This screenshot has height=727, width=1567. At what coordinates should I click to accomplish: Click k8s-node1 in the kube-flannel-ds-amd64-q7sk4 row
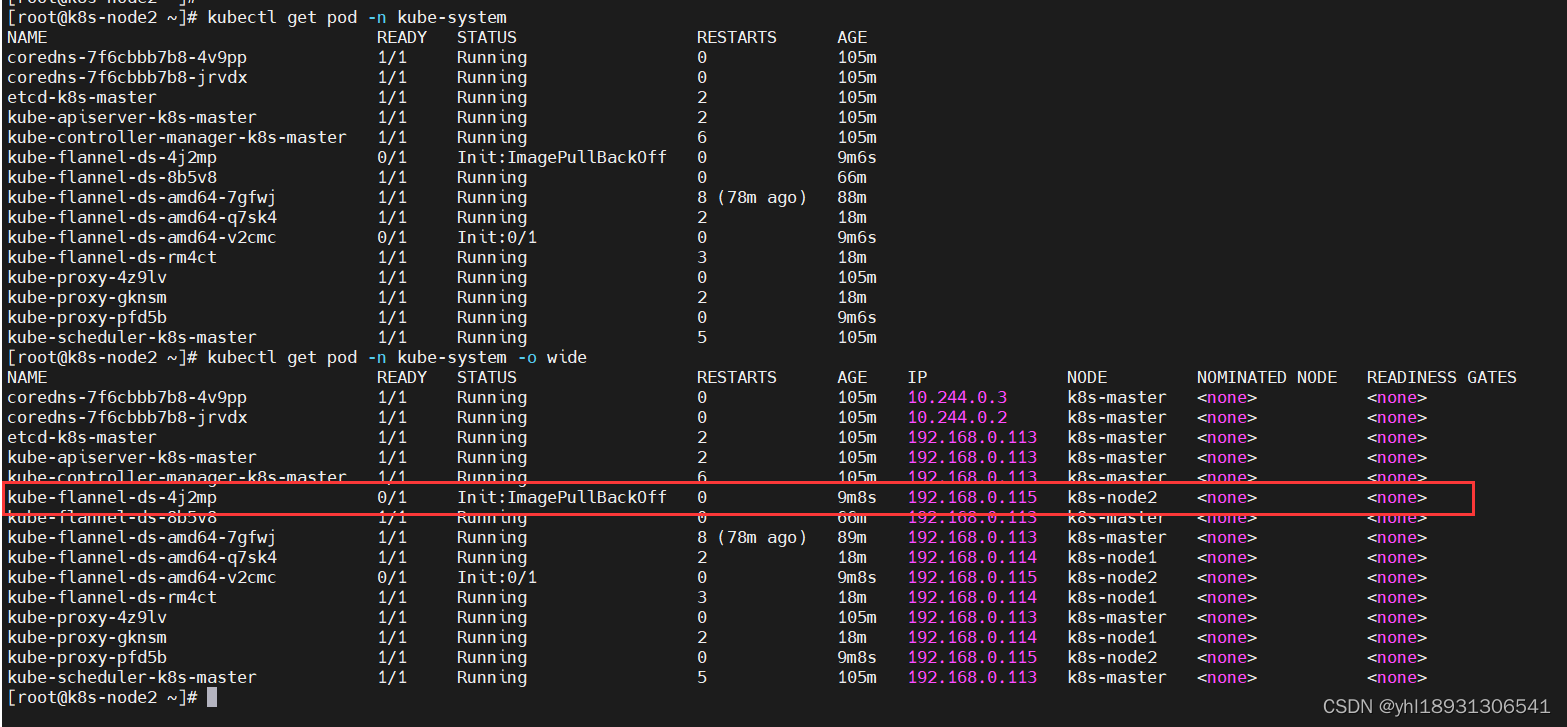(x=1112, y=557)
